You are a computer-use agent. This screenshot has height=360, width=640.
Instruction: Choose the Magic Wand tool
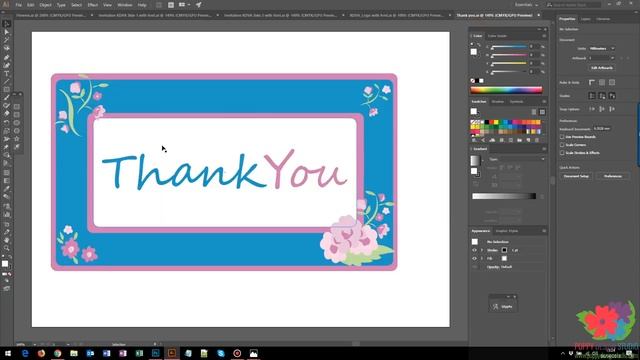7,40
